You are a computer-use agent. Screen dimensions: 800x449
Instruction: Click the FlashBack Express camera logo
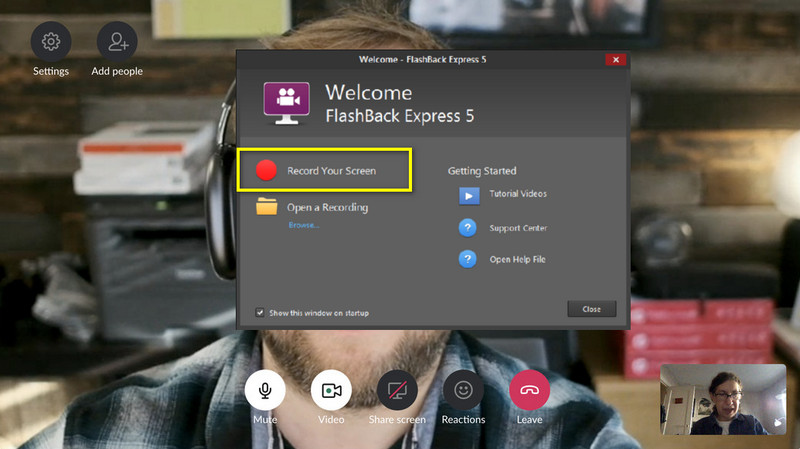tap(286, 103)
